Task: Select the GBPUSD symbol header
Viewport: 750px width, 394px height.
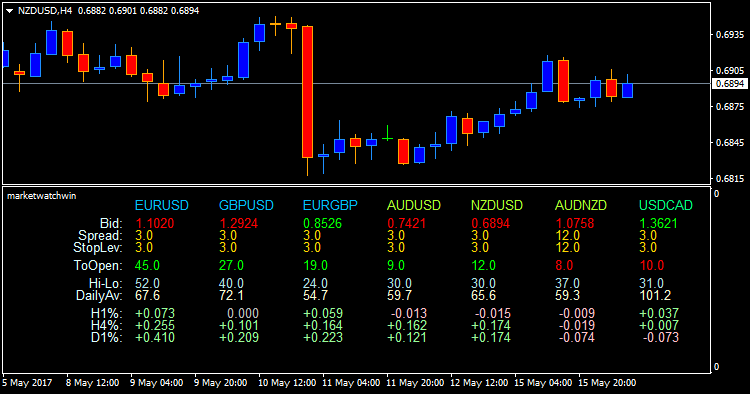Action: [x=246, y=206]
